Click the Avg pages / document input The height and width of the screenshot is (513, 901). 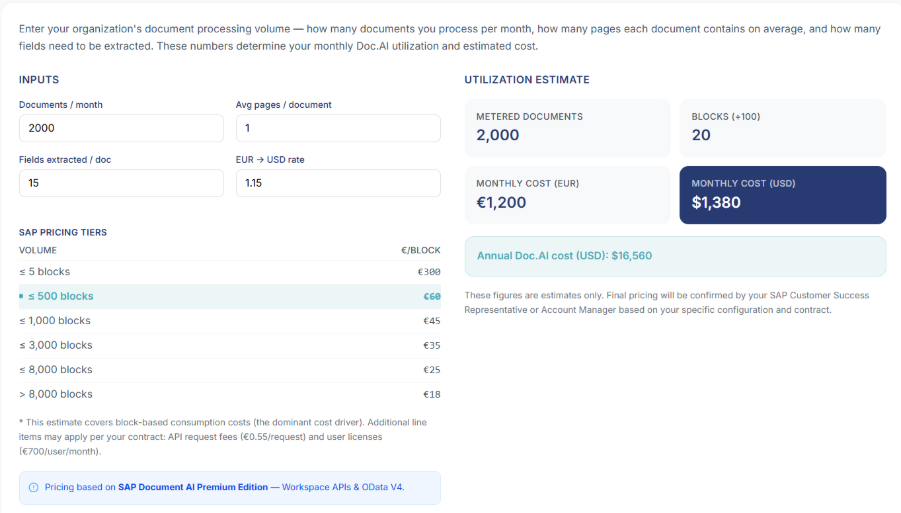tap(338, 128)
